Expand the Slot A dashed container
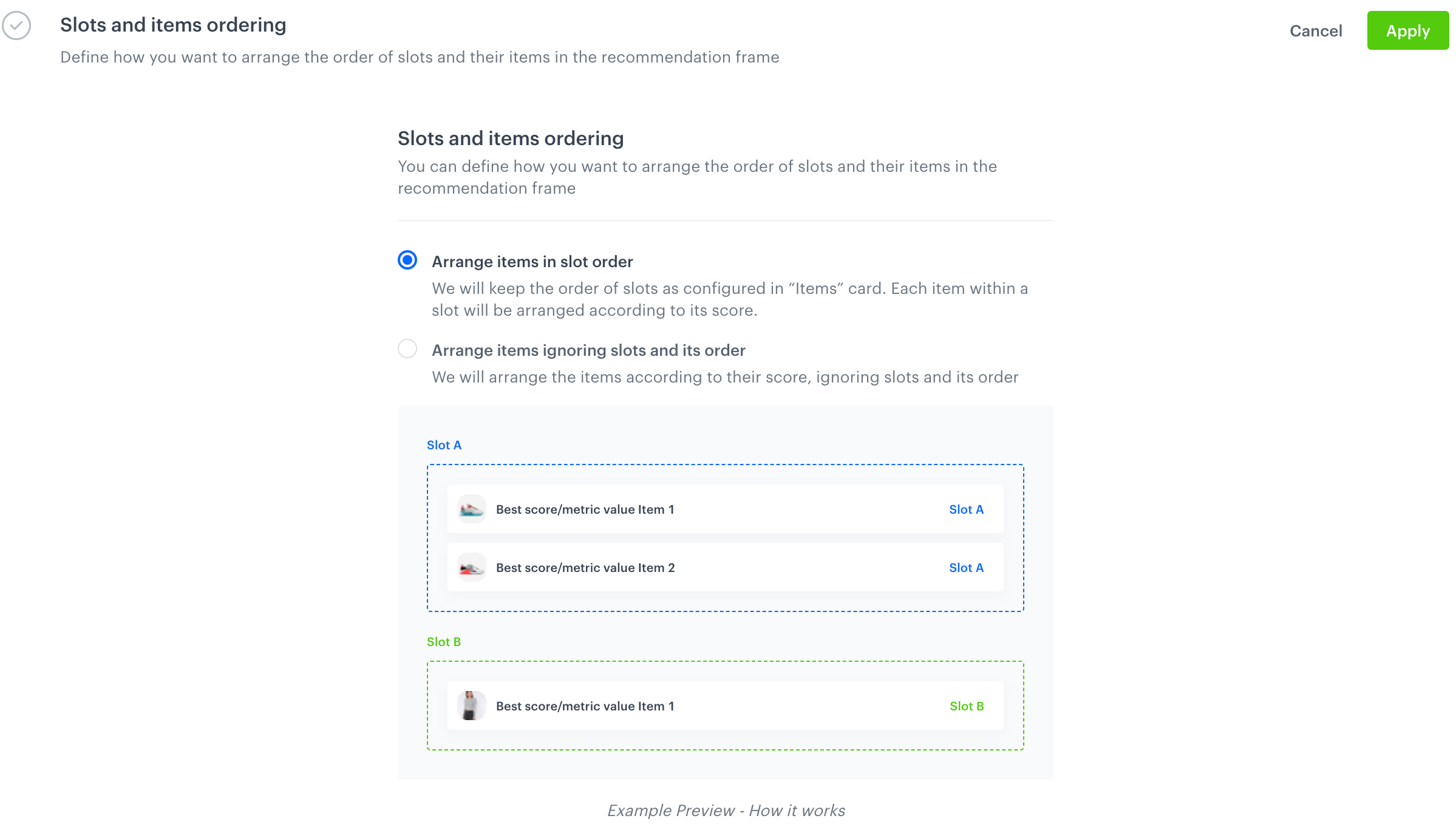 725,536
